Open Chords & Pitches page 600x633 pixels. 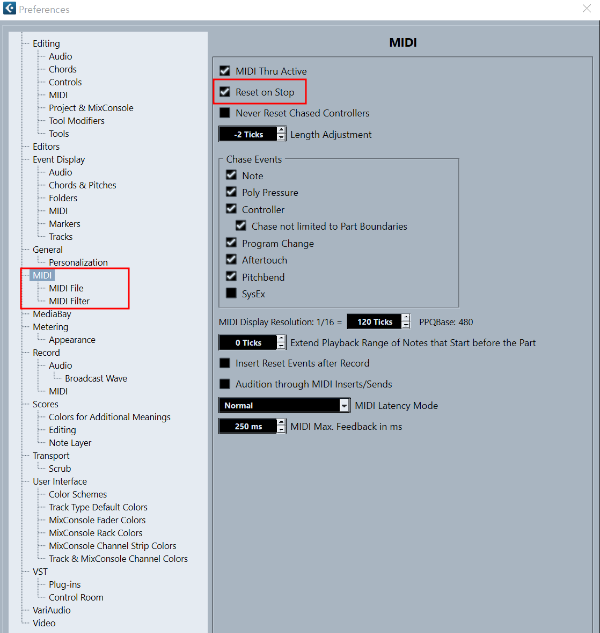(82, 185)
